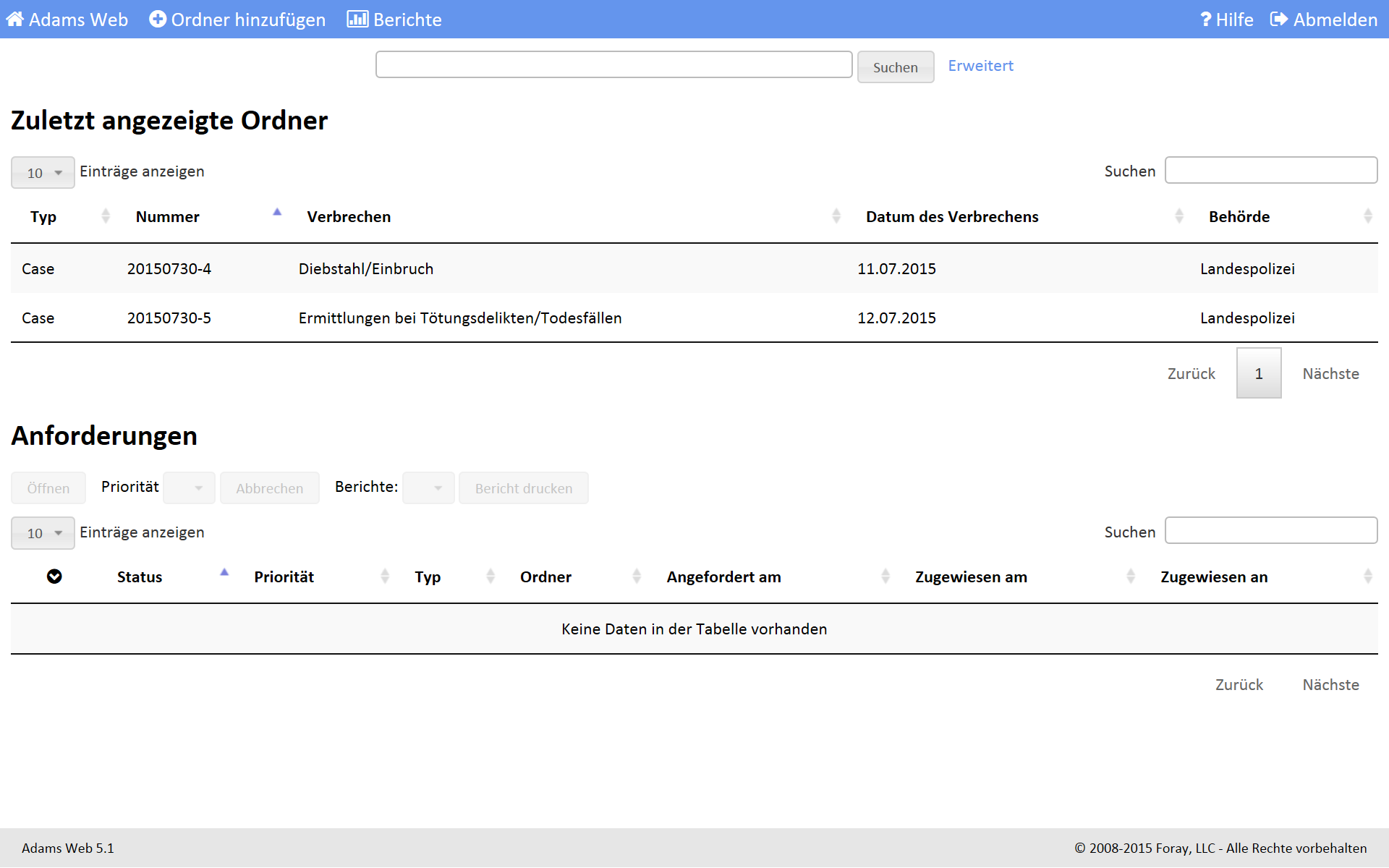This screenshot has height=868, width=1389.
Task: Click Nächste under the recent folders table
Action: (x=1330, y=374)
